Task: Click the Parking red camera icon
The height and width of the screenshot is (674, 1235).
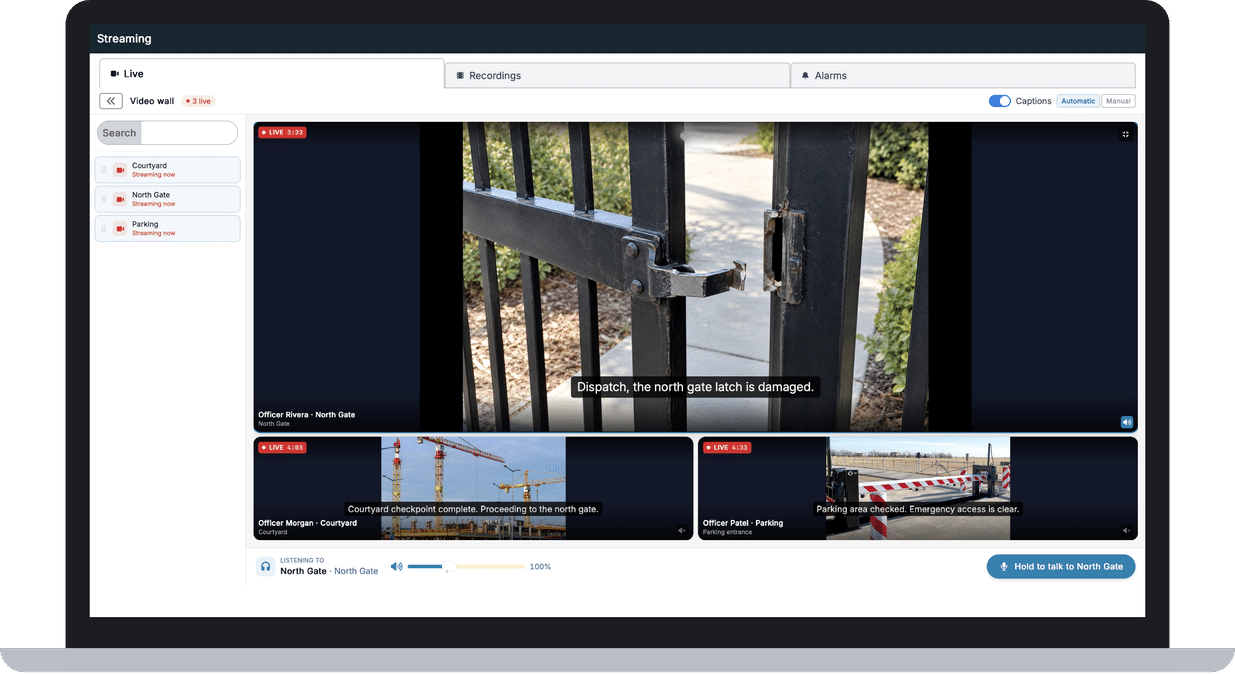Action: click(120, 228)
